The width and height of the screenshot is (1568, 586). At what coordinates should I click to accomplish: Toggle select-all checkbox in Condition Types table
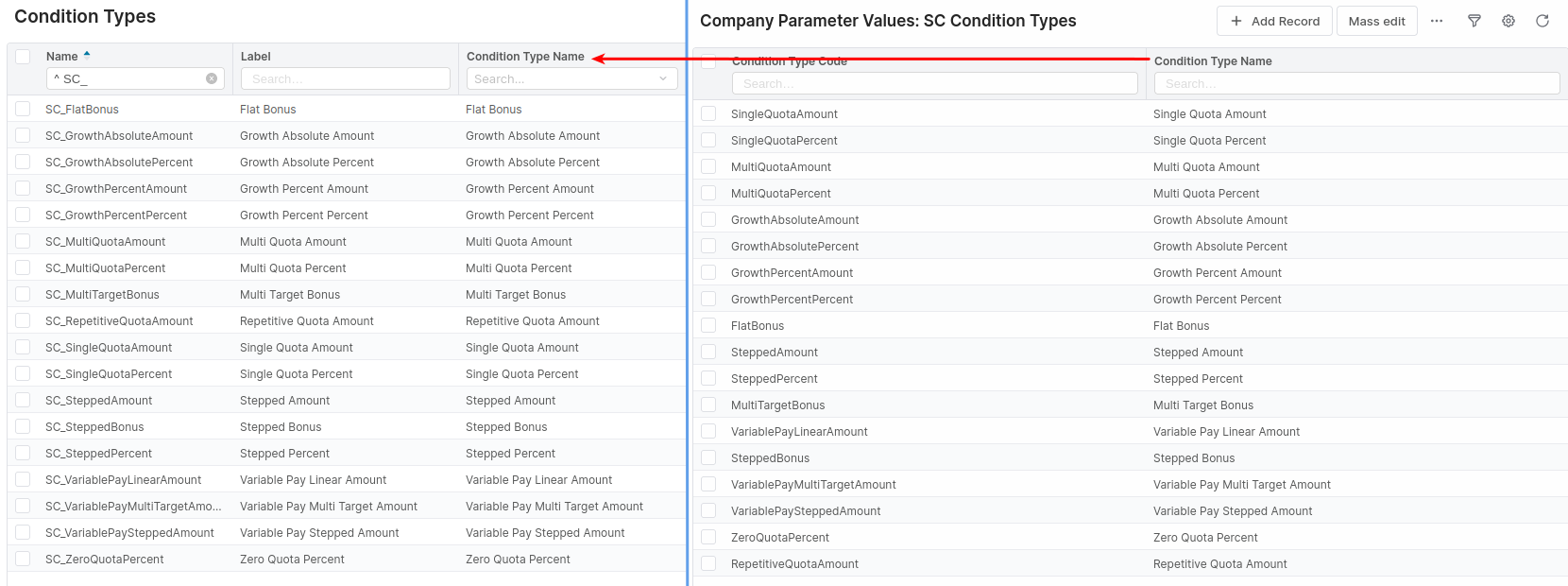click(x=23, y=57)
